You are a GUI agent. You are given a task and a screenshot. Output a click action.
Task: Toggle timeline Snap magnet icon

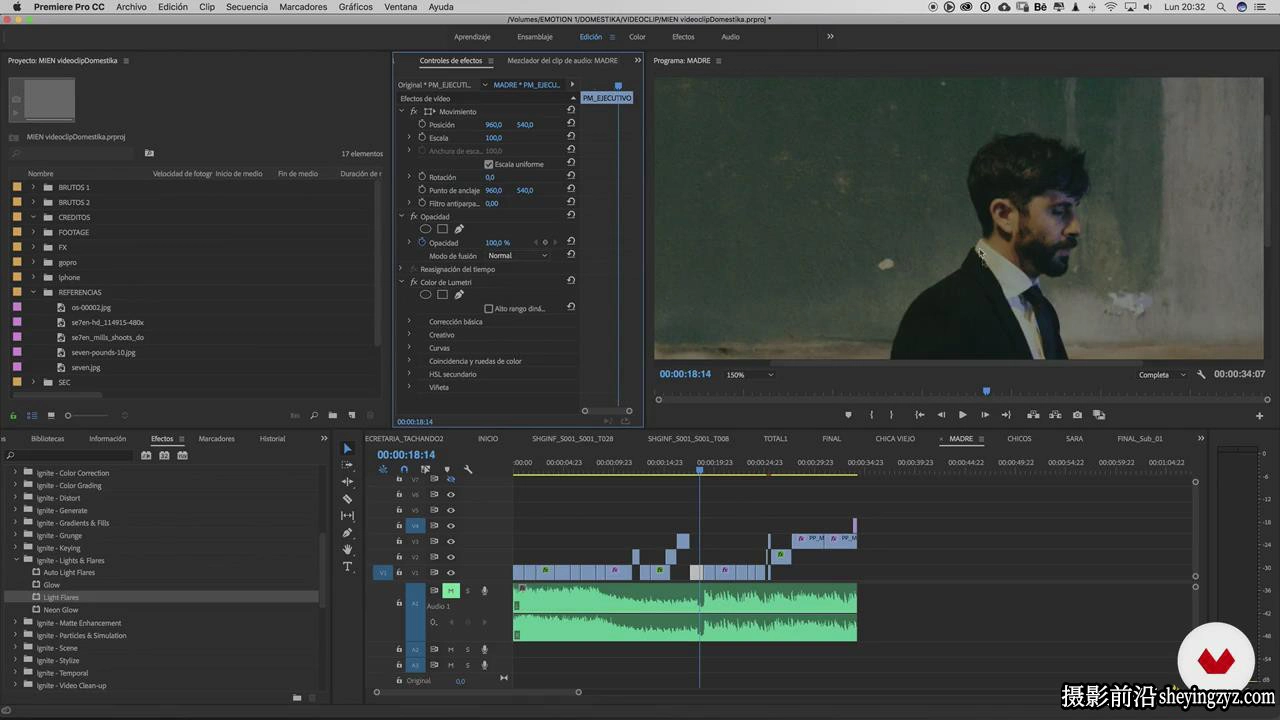tap(404, 469)
